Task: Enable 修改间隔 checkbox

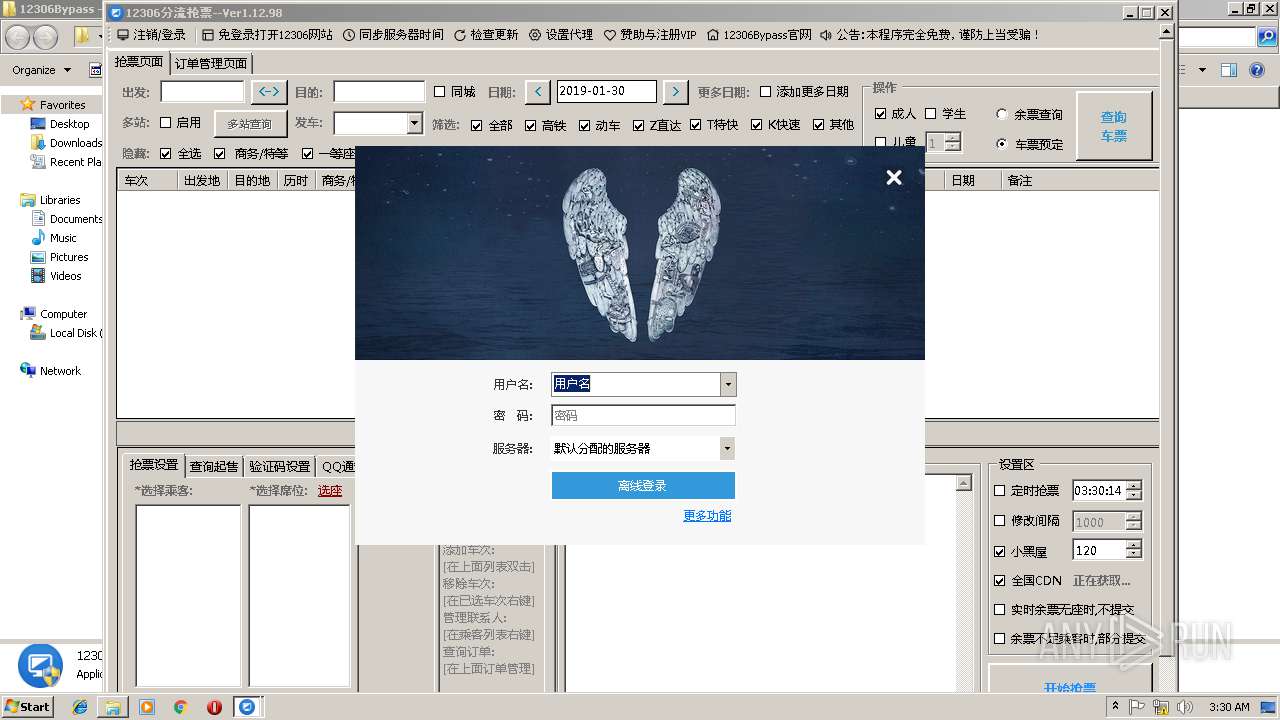Action: (1027, 521)
